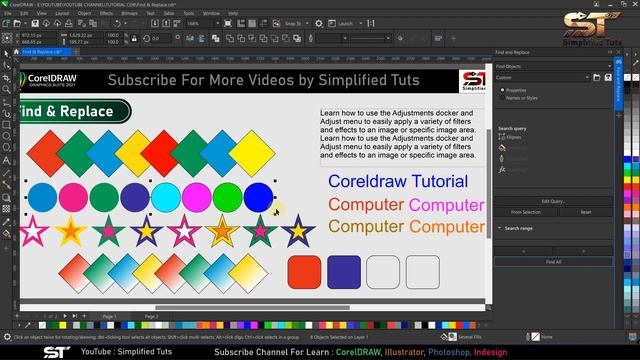The height and width of the screenshot is (360, 640).
Task: Pick the blue swatch in the right palette
Action: [x=627, y=160]
